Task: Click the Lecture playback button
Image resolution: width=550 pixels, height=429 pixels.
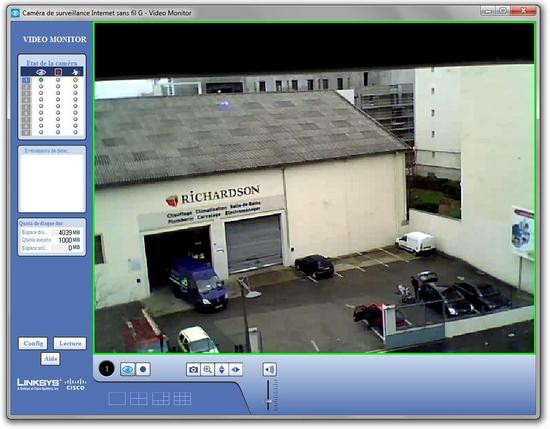Action: coord(70,343)
